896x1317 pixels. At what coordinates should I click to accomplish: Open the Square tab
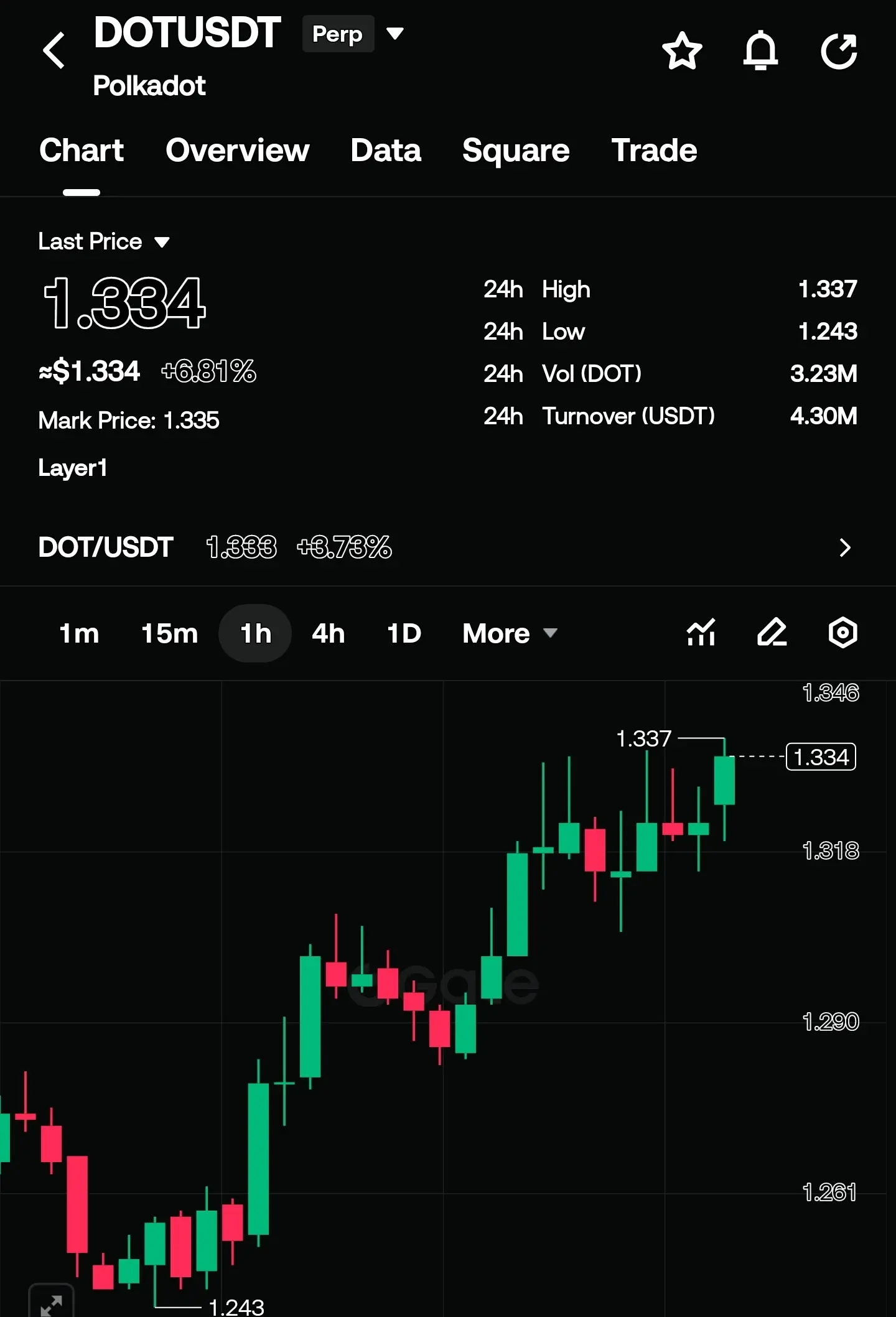point(516,151)
